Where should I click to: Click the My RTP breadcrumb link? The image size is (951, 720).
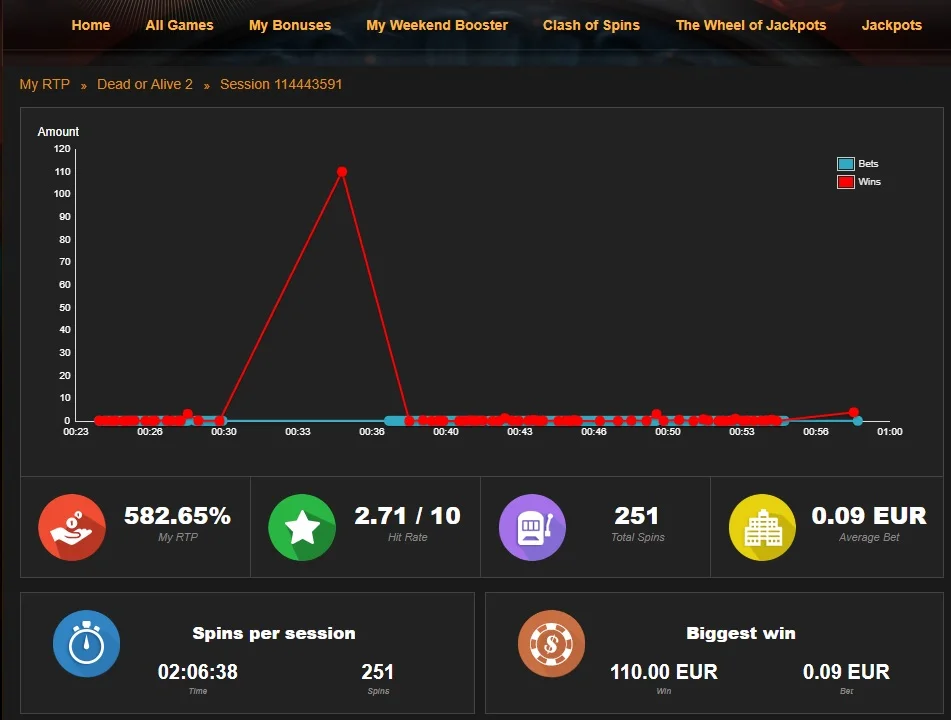click(x=45, y=84)
